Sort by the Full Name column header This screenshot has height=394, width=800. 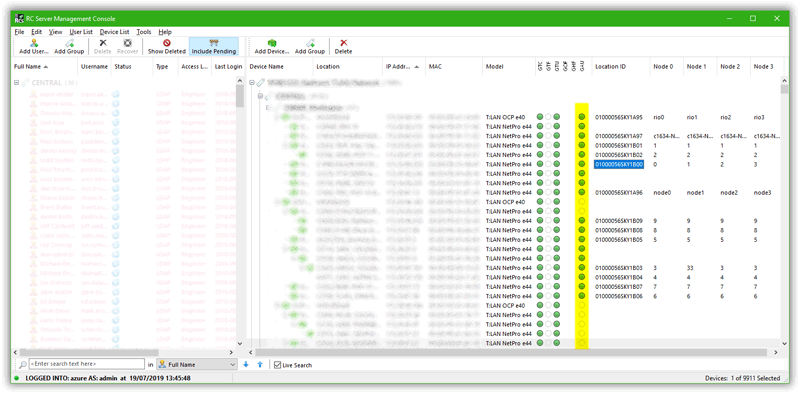tap(44, 66)
